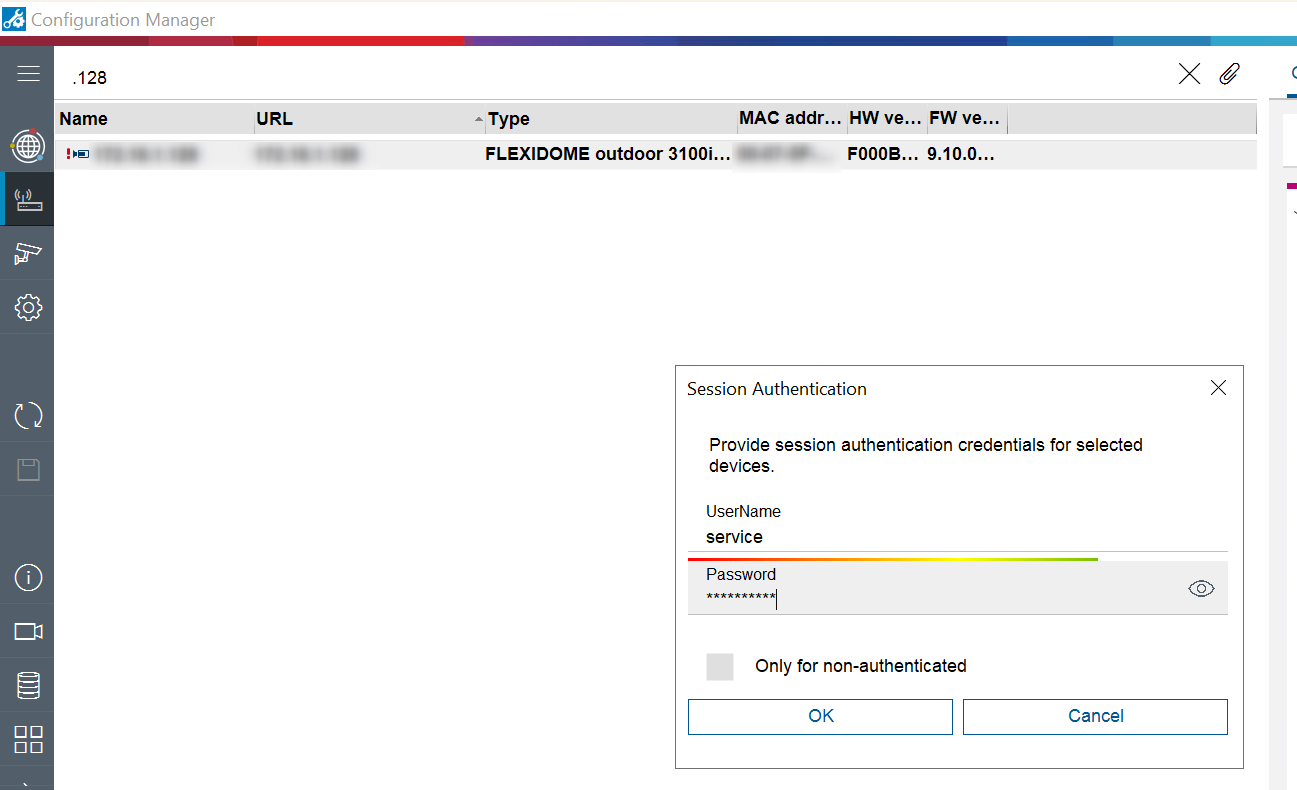Sort by Name column header

84,119
